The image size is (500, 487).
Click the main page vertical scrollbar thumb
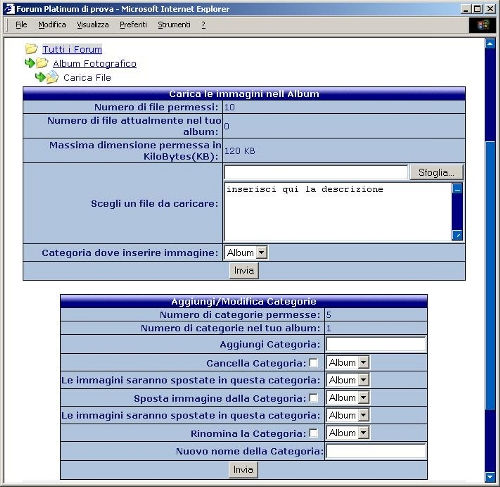(490, 276)
